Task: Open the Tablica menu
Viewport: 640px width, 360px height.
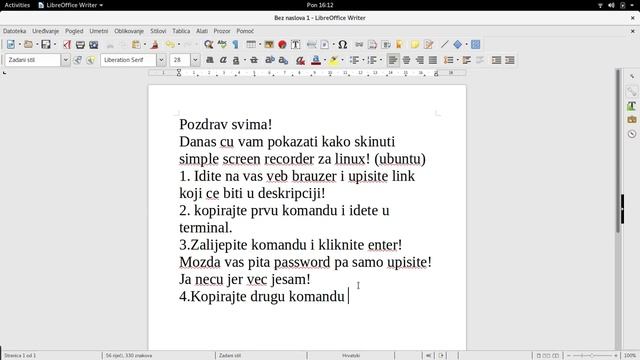Action: click(181, 31)
